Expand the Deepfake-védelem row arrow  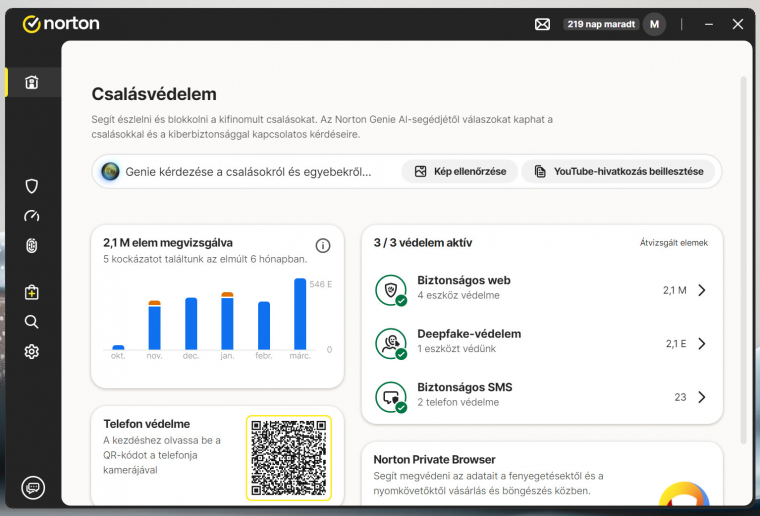701,343
